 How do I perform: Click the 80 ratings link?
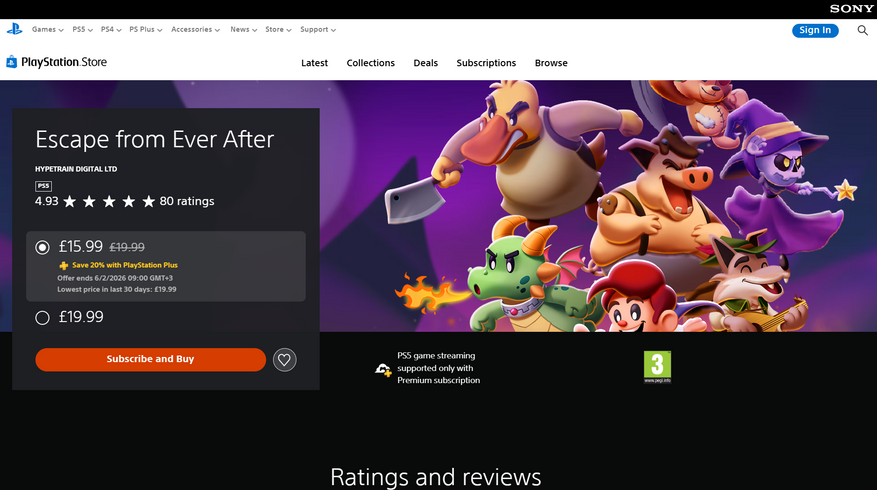[187, 201]
